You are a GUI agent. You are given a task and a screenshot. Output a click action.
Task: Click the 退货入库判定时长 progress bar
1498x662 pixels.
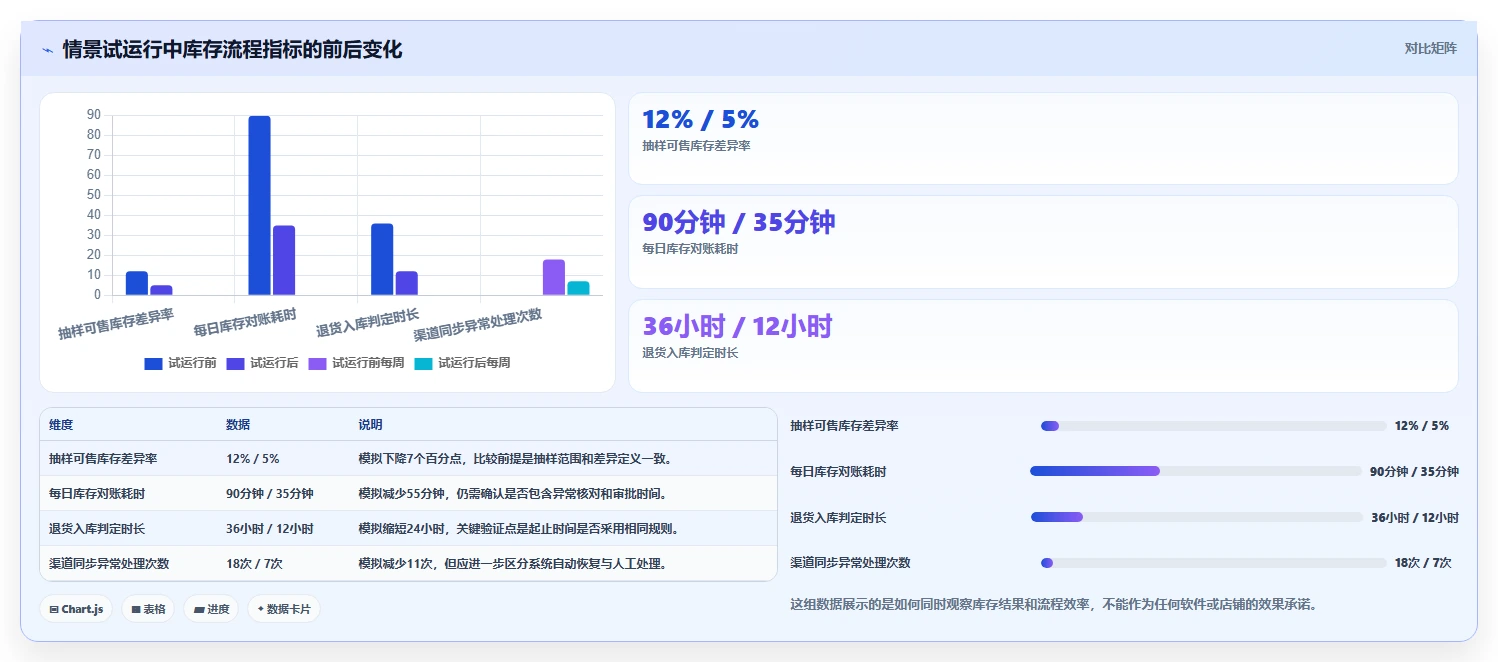click(x=1197, y=517)
